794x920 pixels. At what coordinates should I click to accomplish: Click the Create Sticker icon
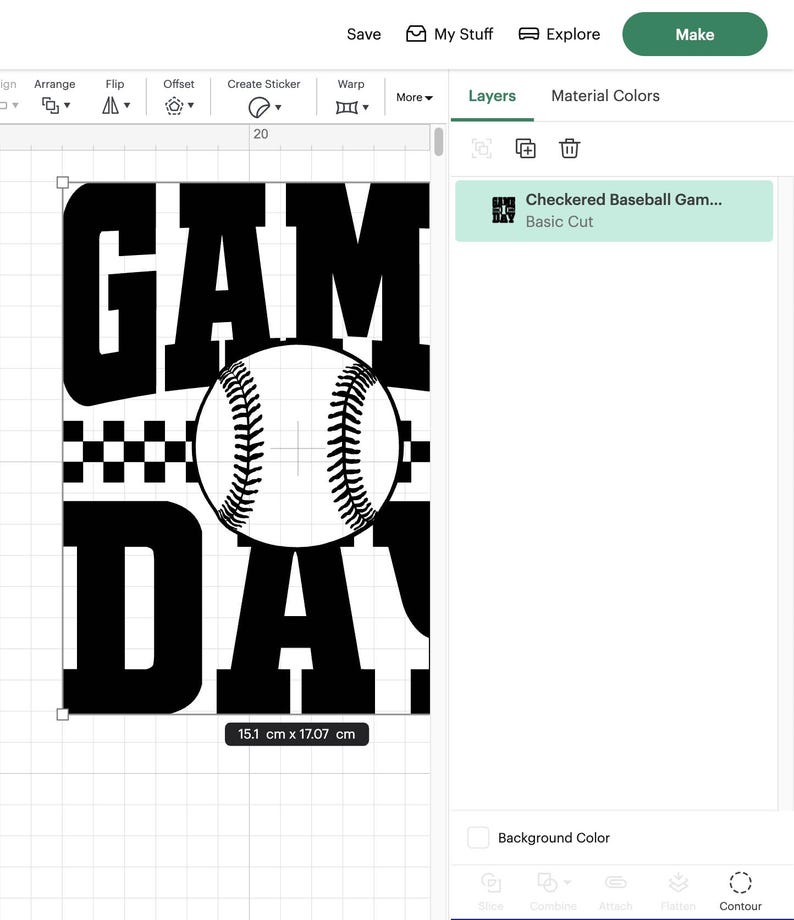click(259, 107)
